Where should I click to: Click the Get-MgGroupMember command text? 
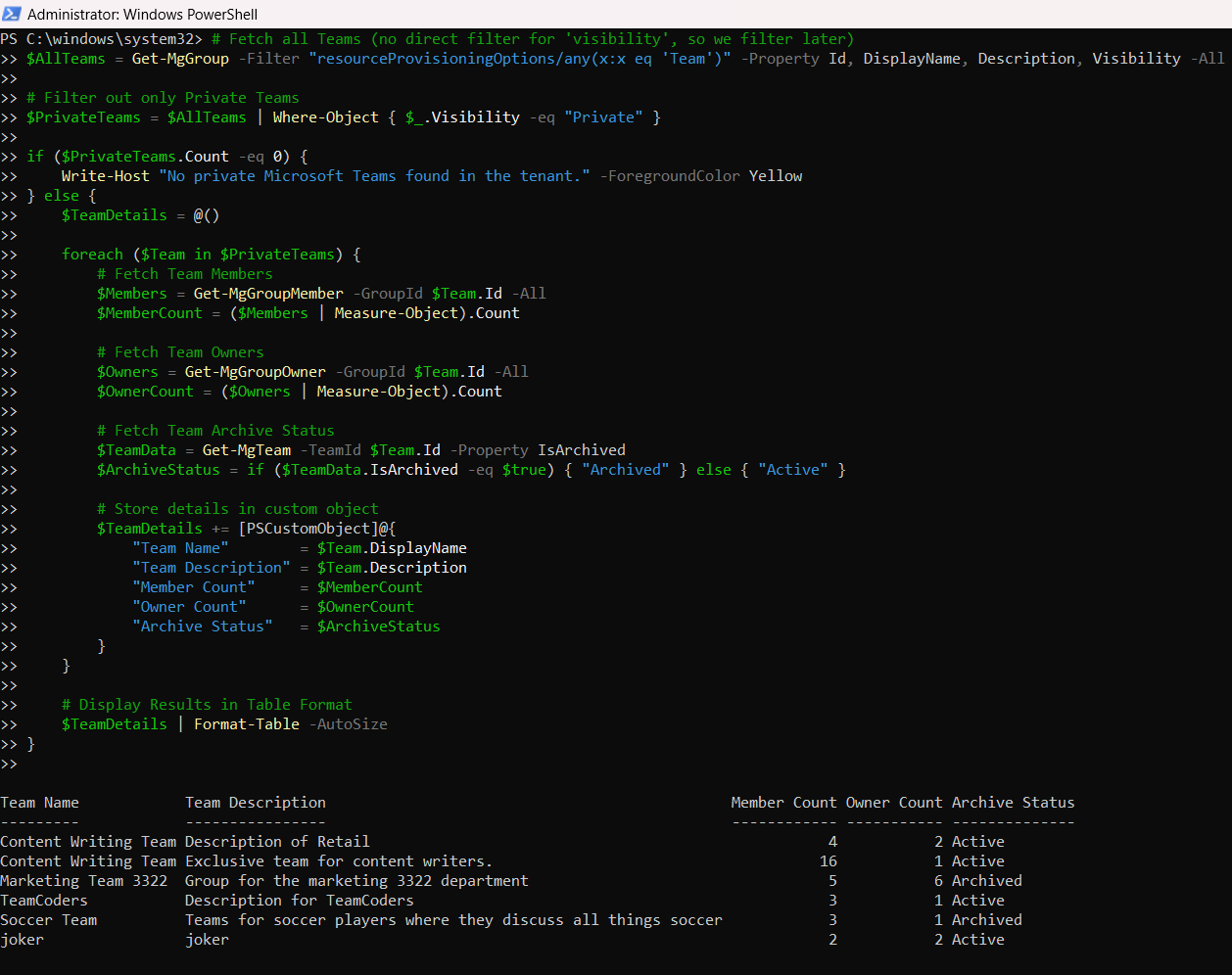[268, 294]
